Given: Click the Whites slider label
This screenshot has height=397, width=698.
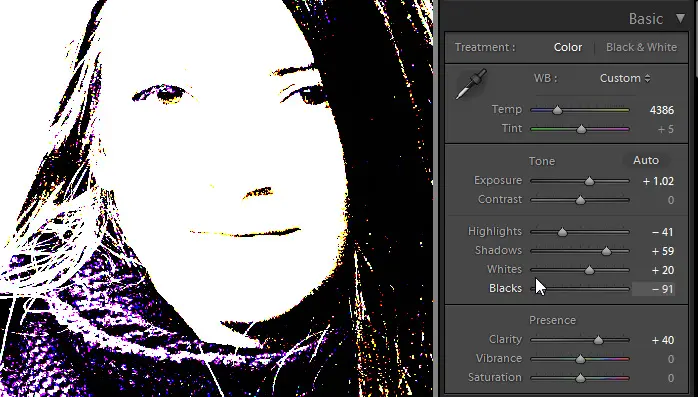Looking at the screenshot, I should tap(504, 269).
